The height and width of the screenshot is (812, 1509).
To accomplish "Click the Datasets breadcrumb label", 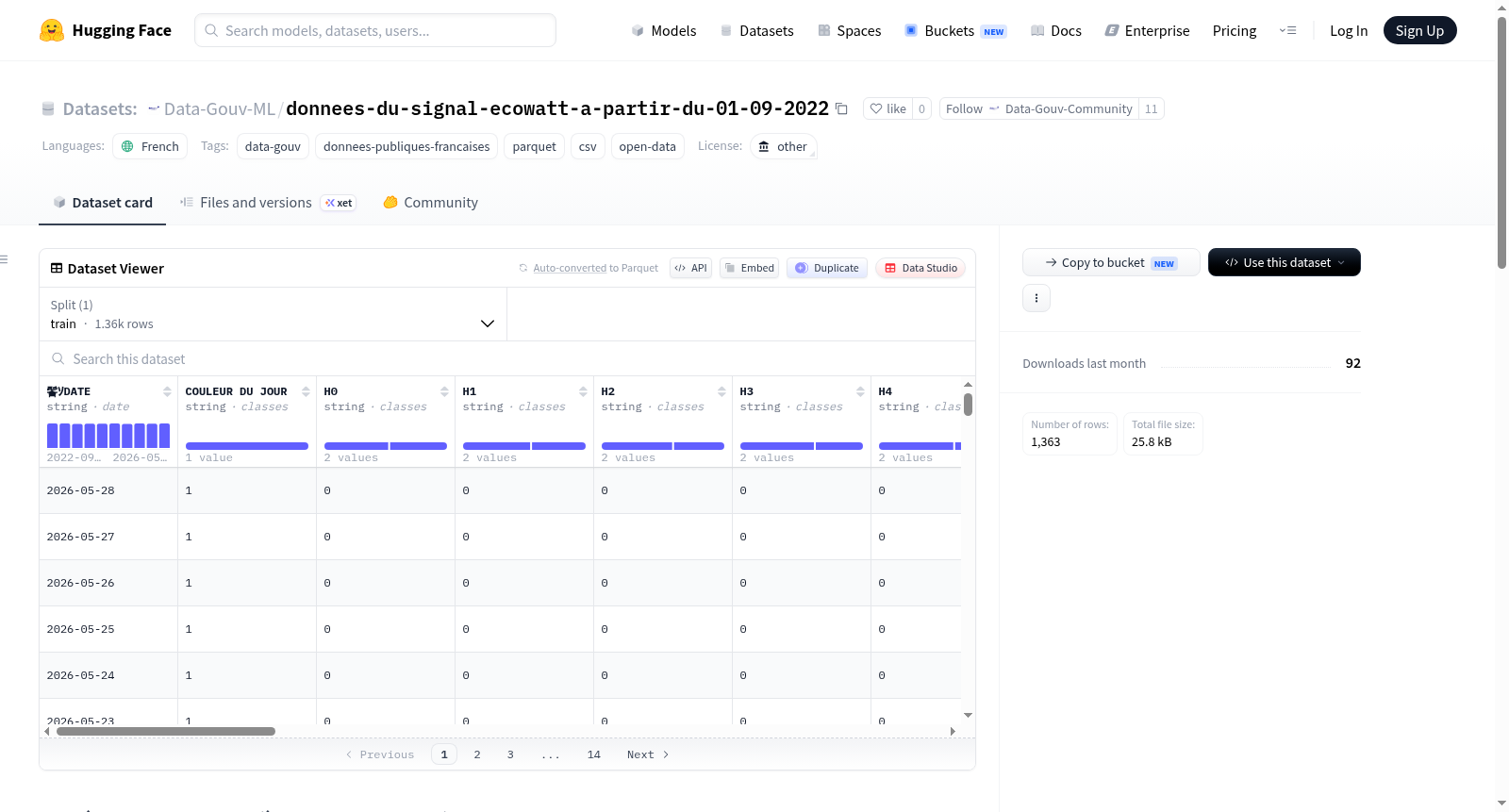I will coord(100,108).
